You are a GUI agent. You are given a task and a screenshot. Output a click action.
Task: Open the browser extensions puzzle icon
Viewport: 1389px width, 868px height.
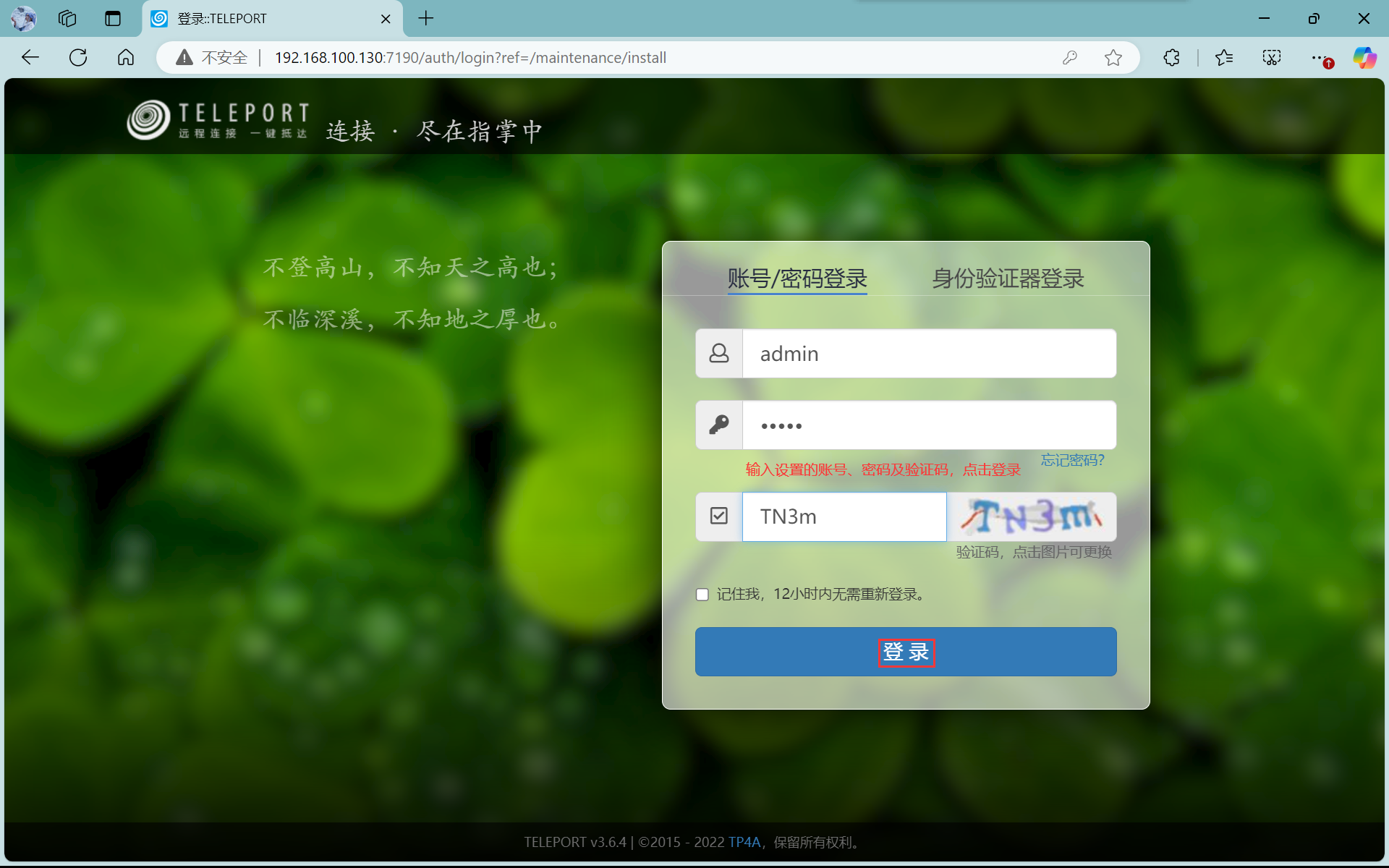[x=1172, y=58]
